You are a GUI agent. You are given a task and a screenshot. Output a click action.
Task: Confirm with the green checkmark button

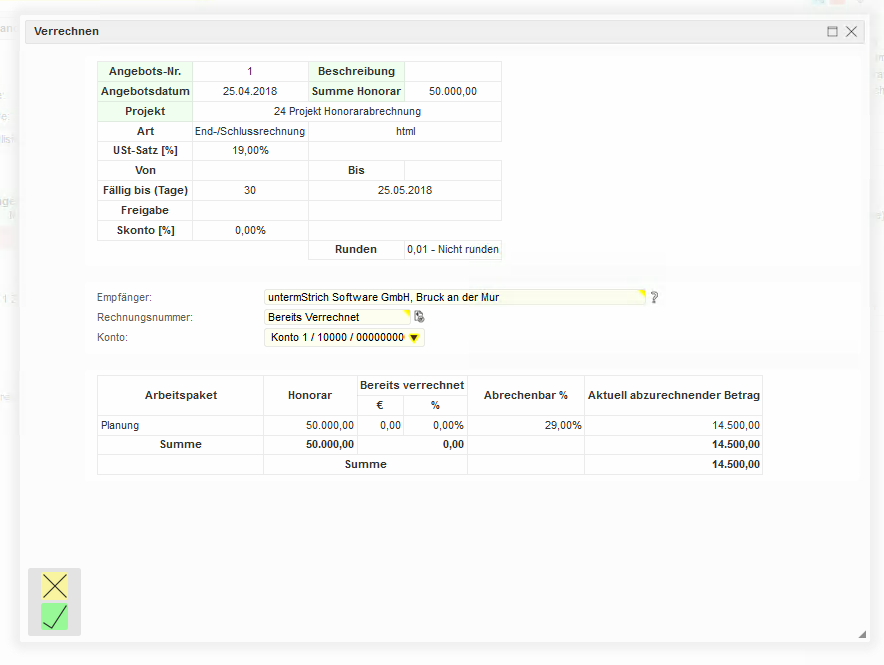point(55,617)
